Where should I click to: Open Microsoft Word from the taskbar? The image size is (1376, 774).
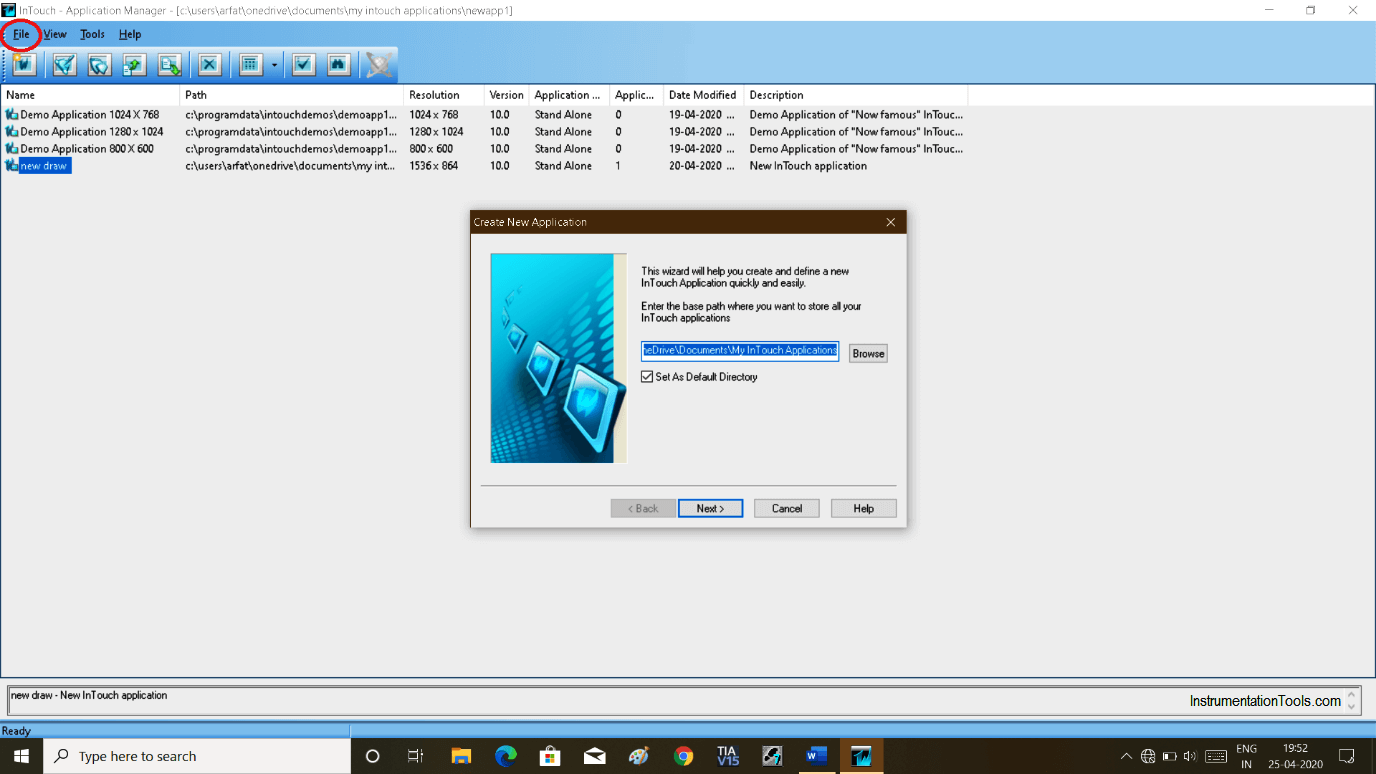817,756
